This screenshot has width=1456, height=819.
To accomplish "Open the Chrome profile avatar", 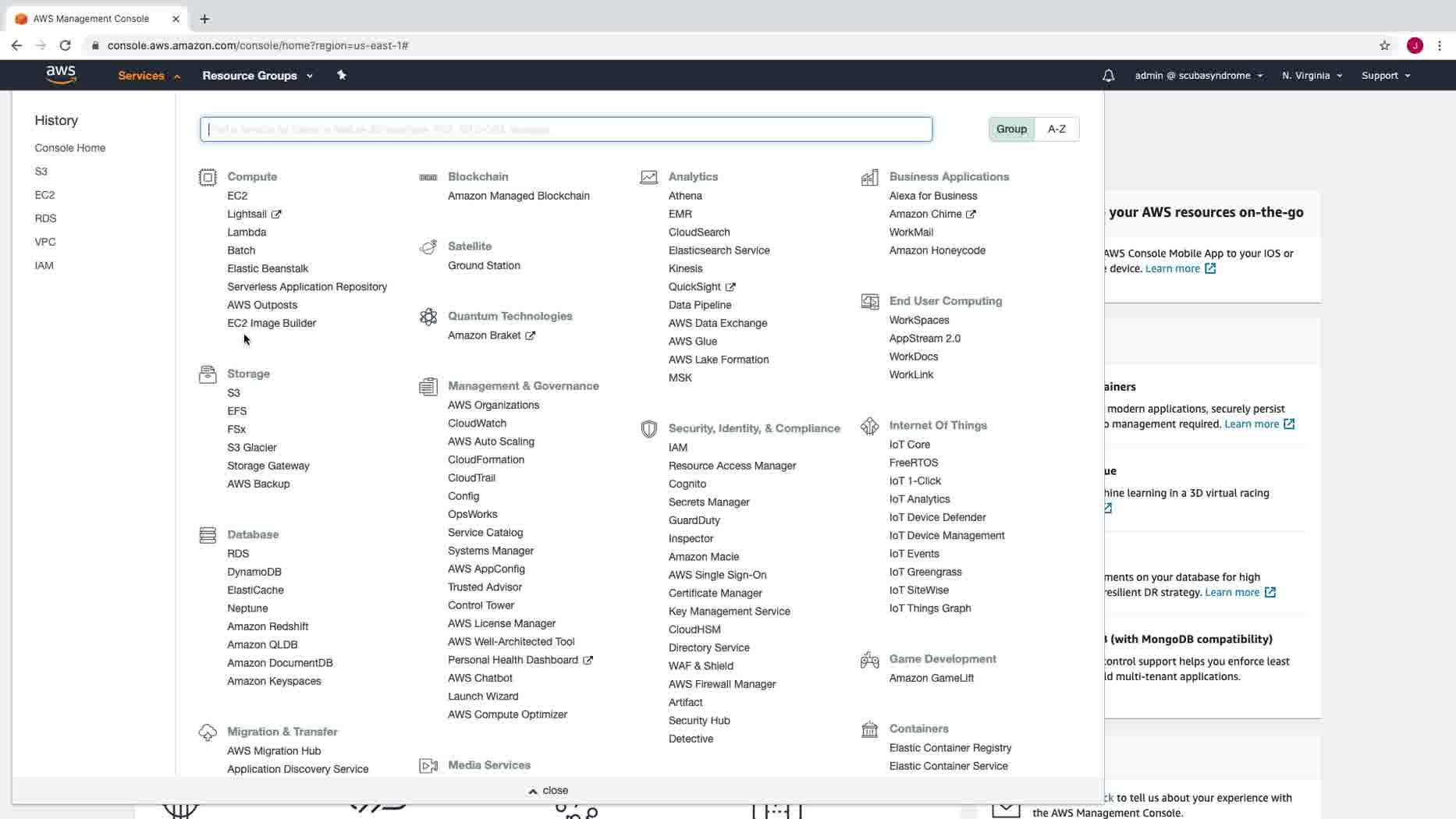I will 1415,45.
